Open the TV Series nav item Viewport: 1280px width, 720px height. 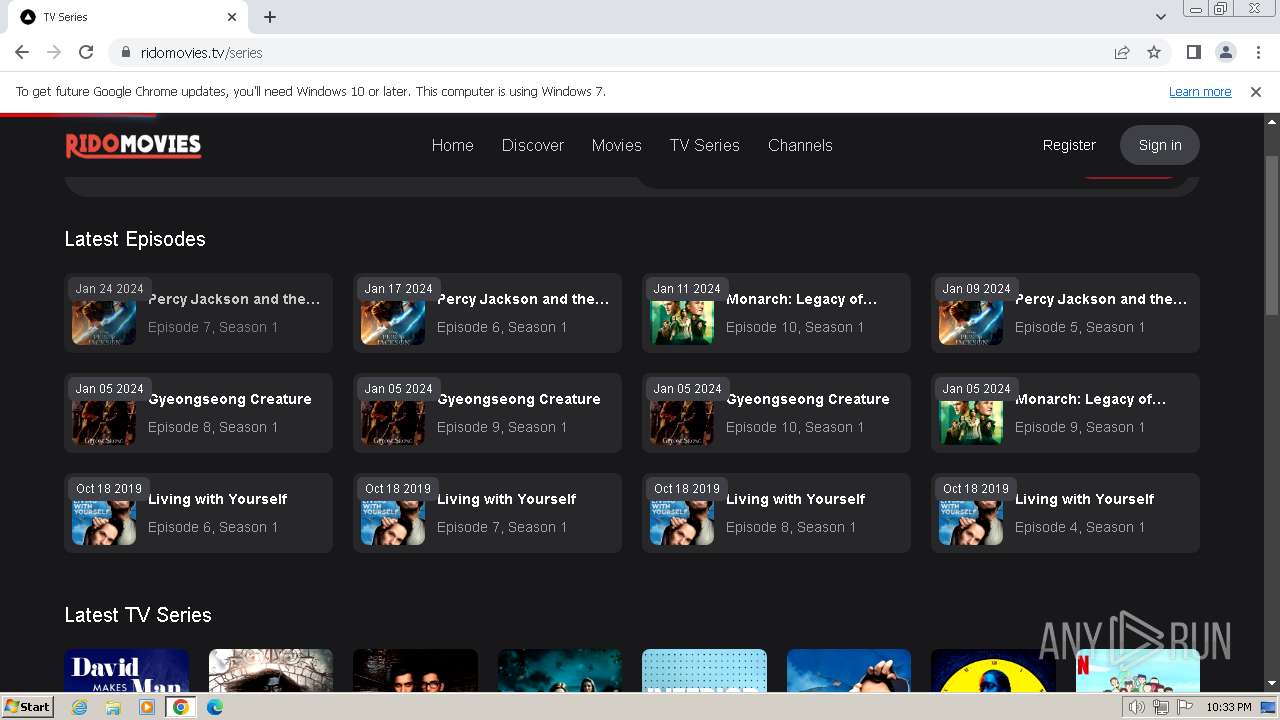pyautogui.click(x=705, y=145)
